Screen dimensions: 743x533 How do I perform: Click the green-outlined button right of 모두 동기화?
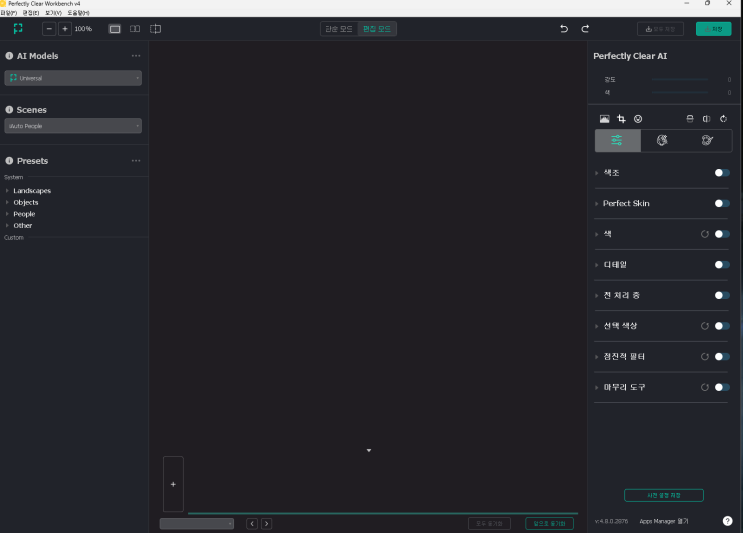click(x=550, y=524)
